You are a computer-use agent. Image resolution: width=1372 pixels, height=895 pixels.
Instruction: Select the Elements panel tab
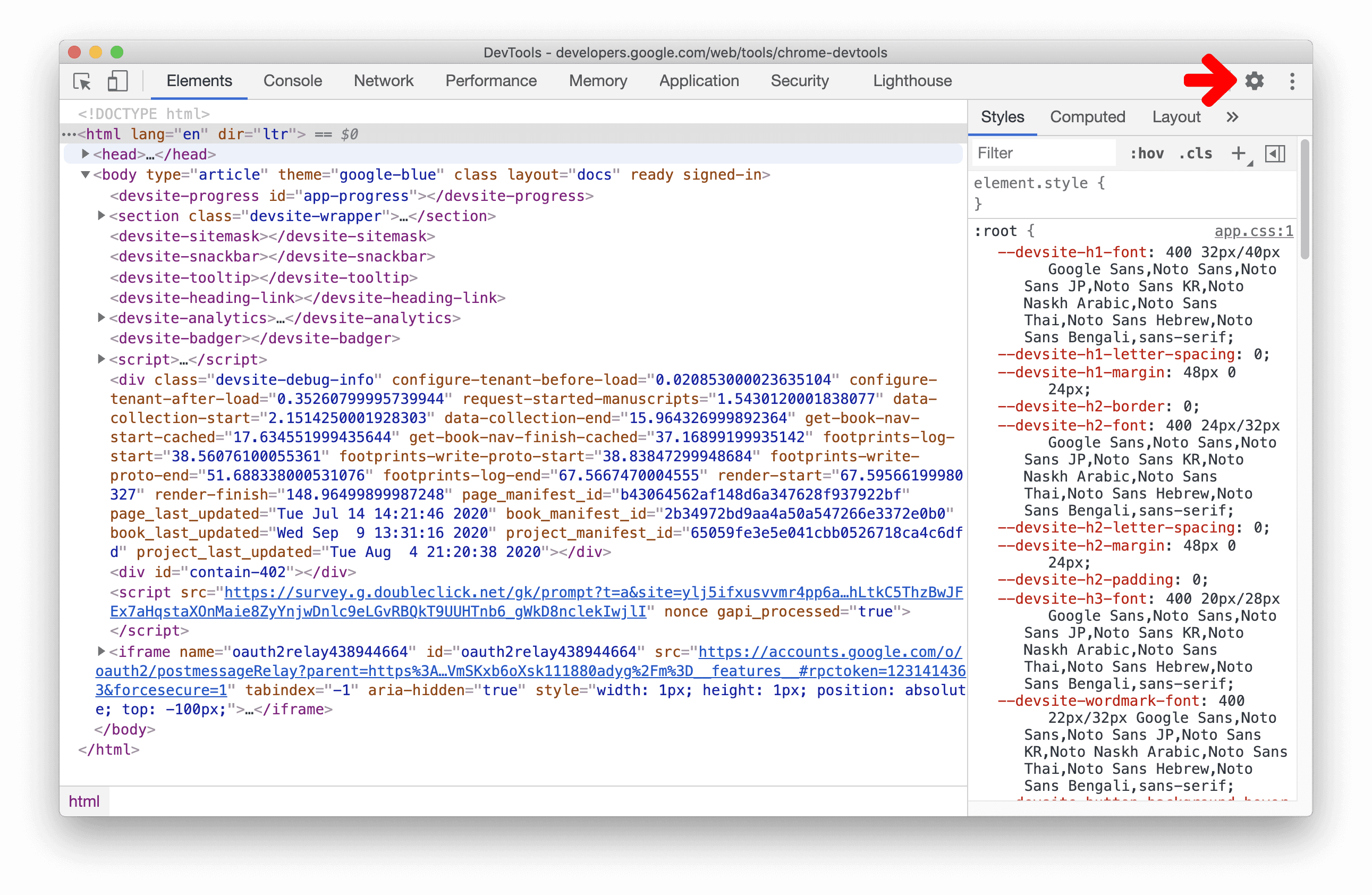click(200, 82)
